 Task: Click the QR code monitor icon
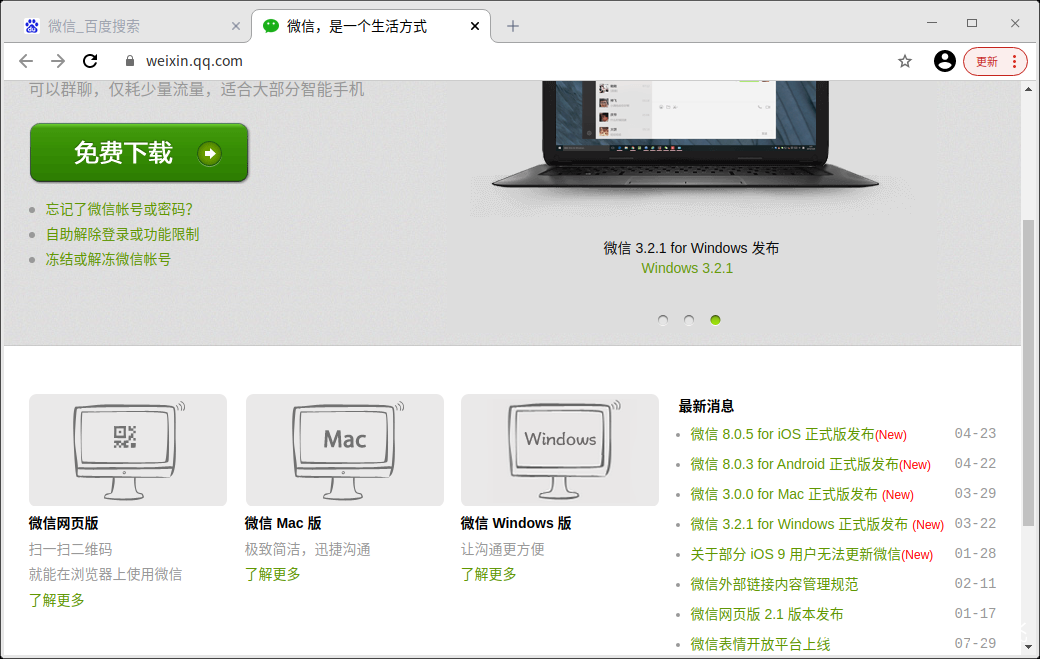coord(128,450)
